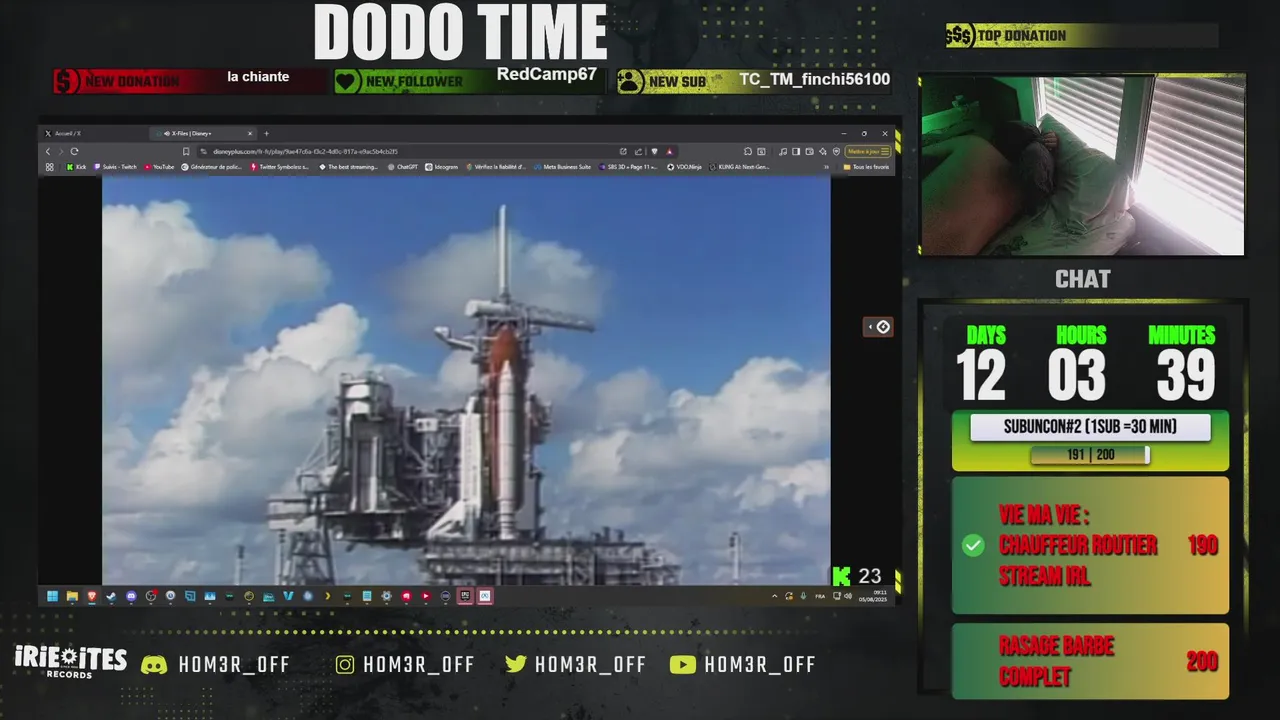Image resolution: width=1280 pixels, height=720 pixels.
Task: Click the side panel arrow button beside the video
Action: [878, 327]
